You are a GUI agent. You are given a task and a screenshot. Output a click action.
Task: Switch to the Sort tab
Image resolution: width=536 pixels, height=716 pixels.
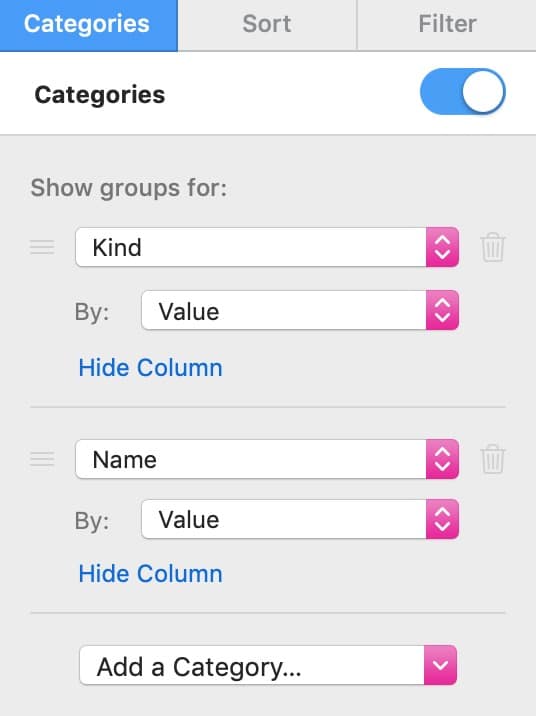(x=267, y=25)
